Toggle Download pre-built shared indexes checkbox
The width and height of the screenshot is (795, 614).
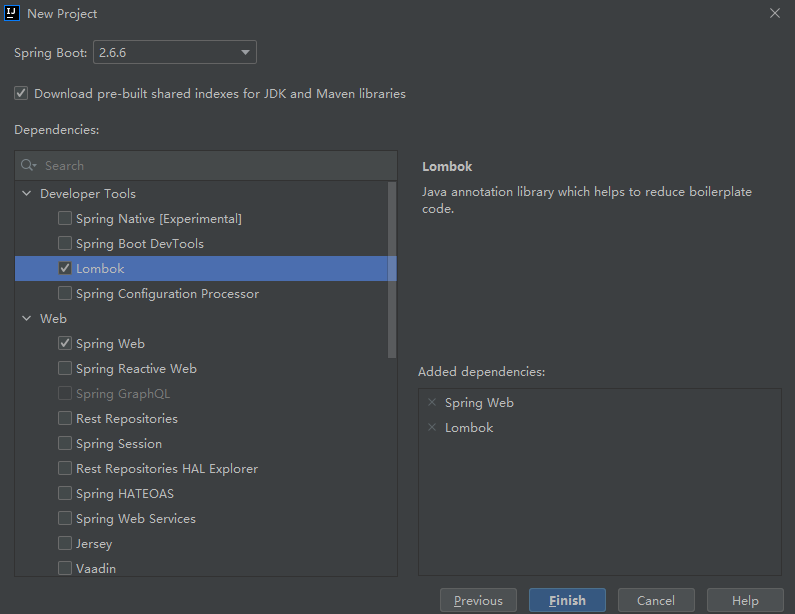pyautogui.click(x=21, y=93)
